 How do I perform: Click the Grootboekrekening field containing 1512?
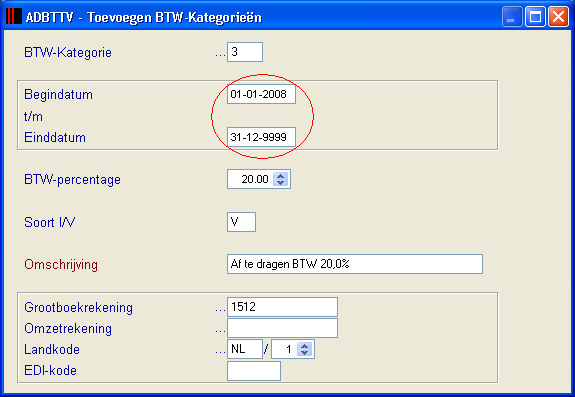282,307
